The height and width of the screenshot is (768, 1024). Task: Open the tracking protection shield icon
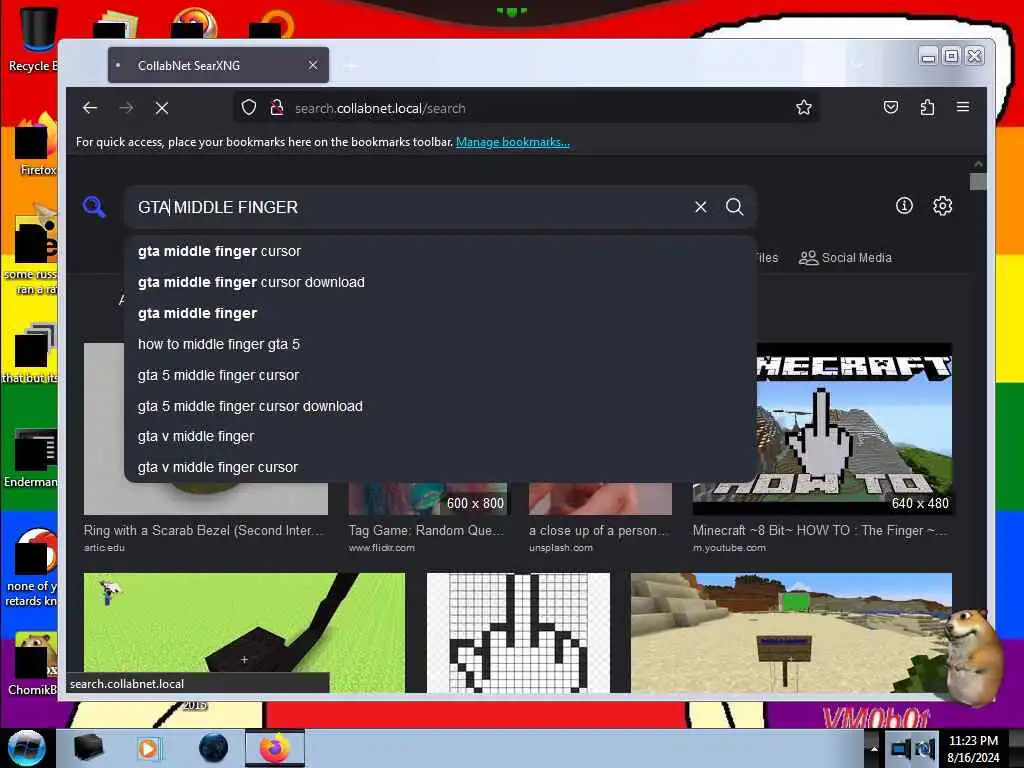249,108
